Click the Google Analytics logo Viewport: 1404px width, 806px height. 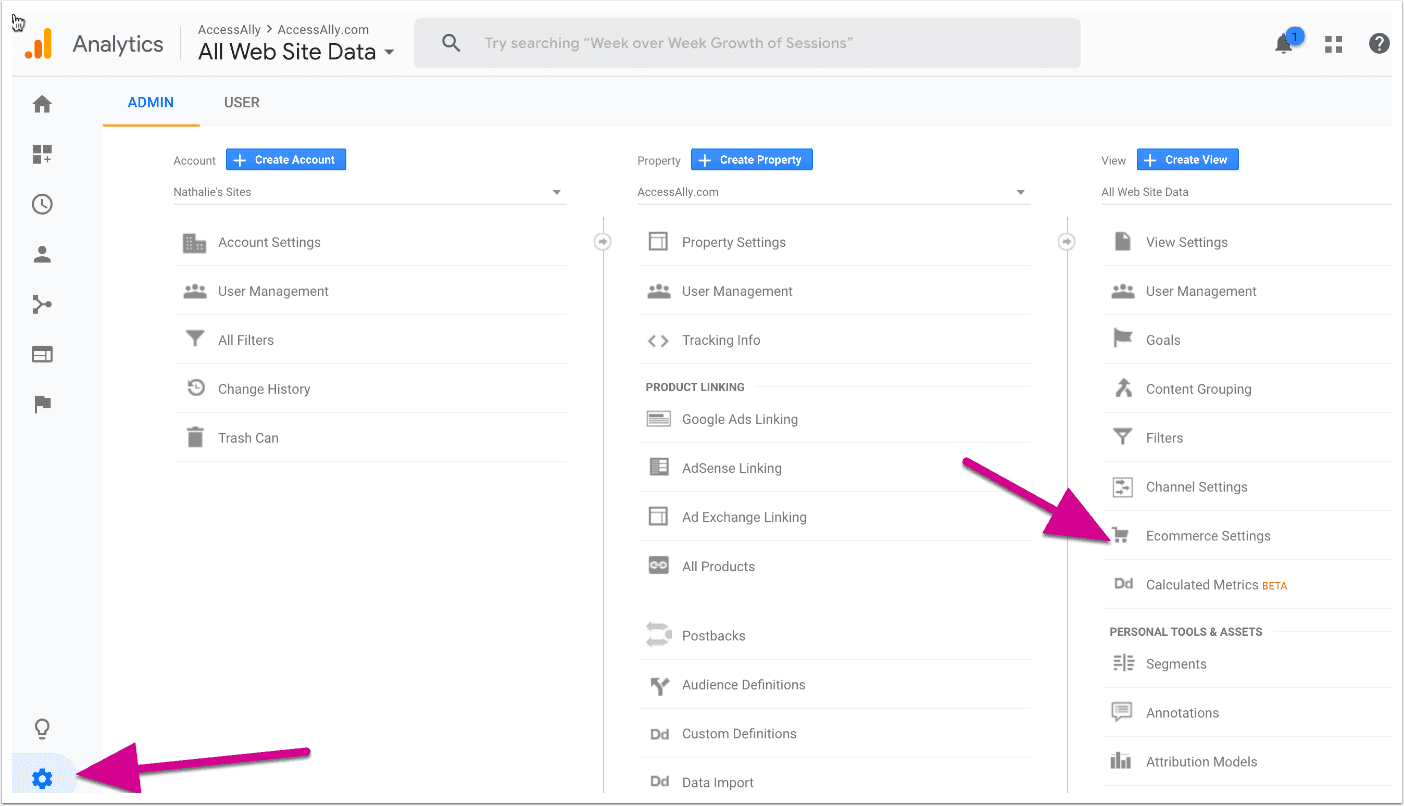coord(39,44)
